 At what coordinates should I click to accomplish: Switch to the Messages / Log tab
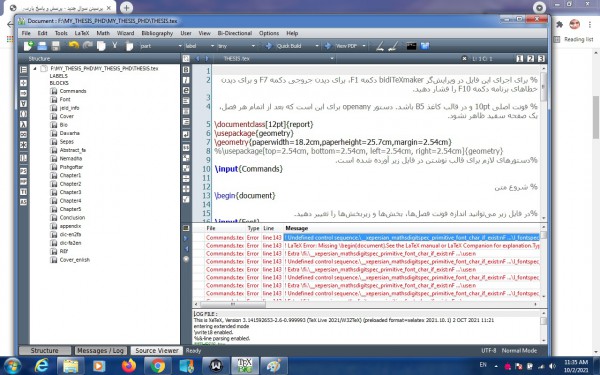point(100,351)
